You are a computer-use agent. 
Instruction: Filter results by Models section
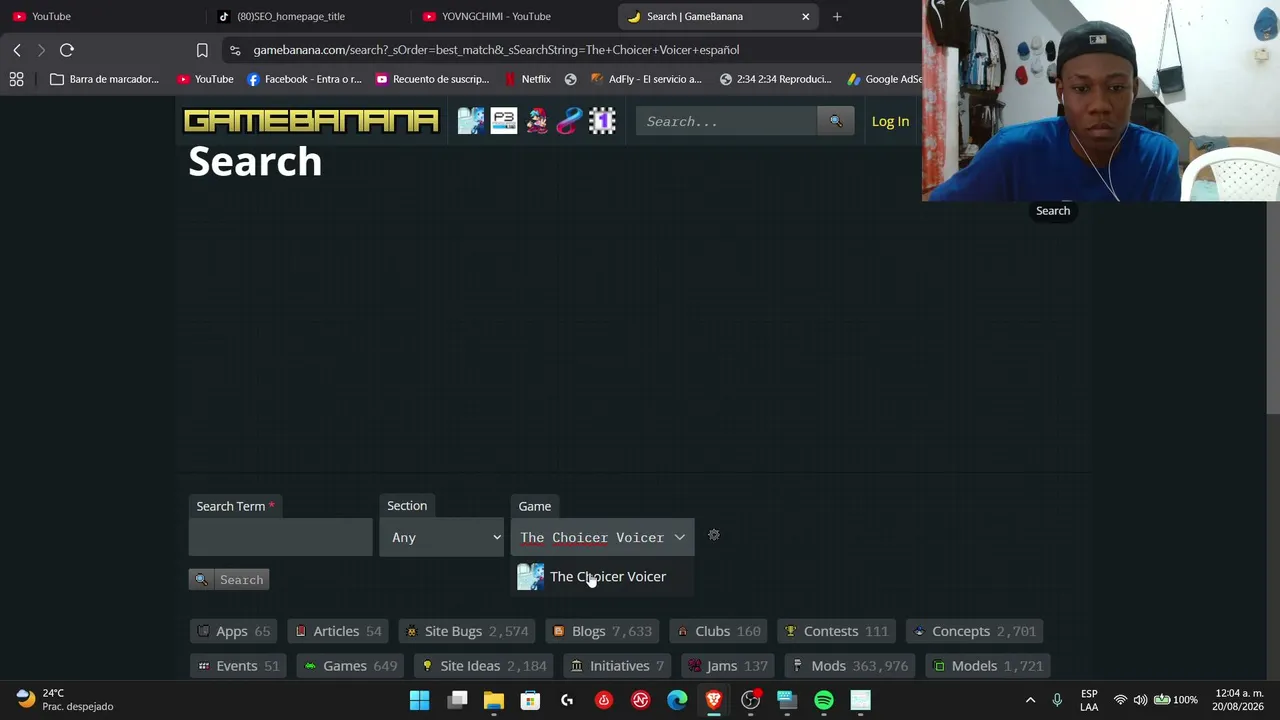tap(988, 666)
